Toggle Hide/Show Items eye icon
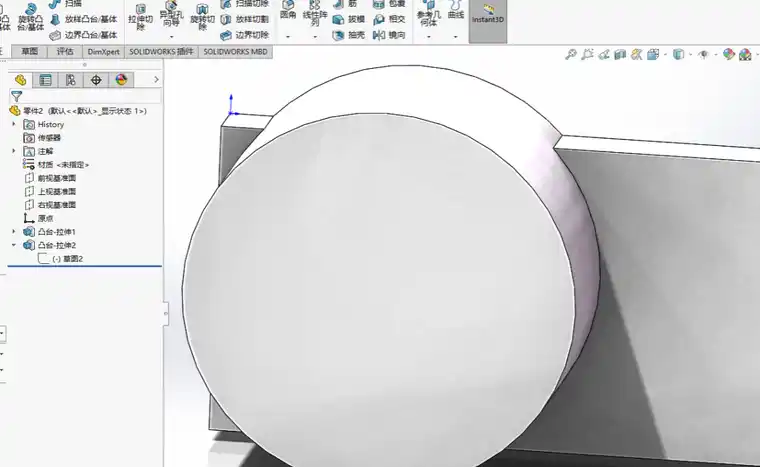The image size is (760, 467). (703, 54)
